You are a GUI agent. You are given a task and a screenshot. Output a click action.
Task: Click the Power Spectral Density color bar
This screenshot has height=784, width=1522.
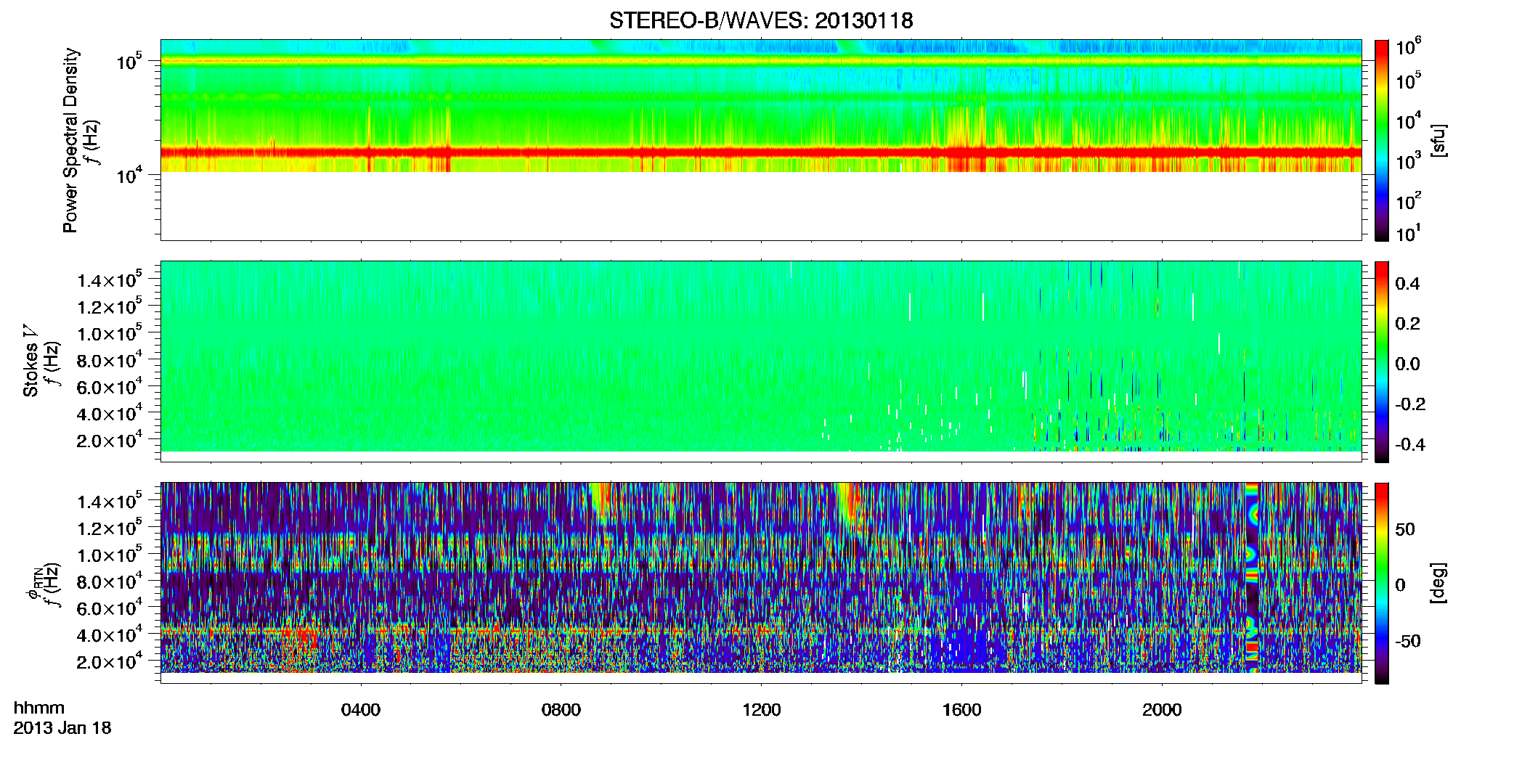click(x=1381, y=140)
